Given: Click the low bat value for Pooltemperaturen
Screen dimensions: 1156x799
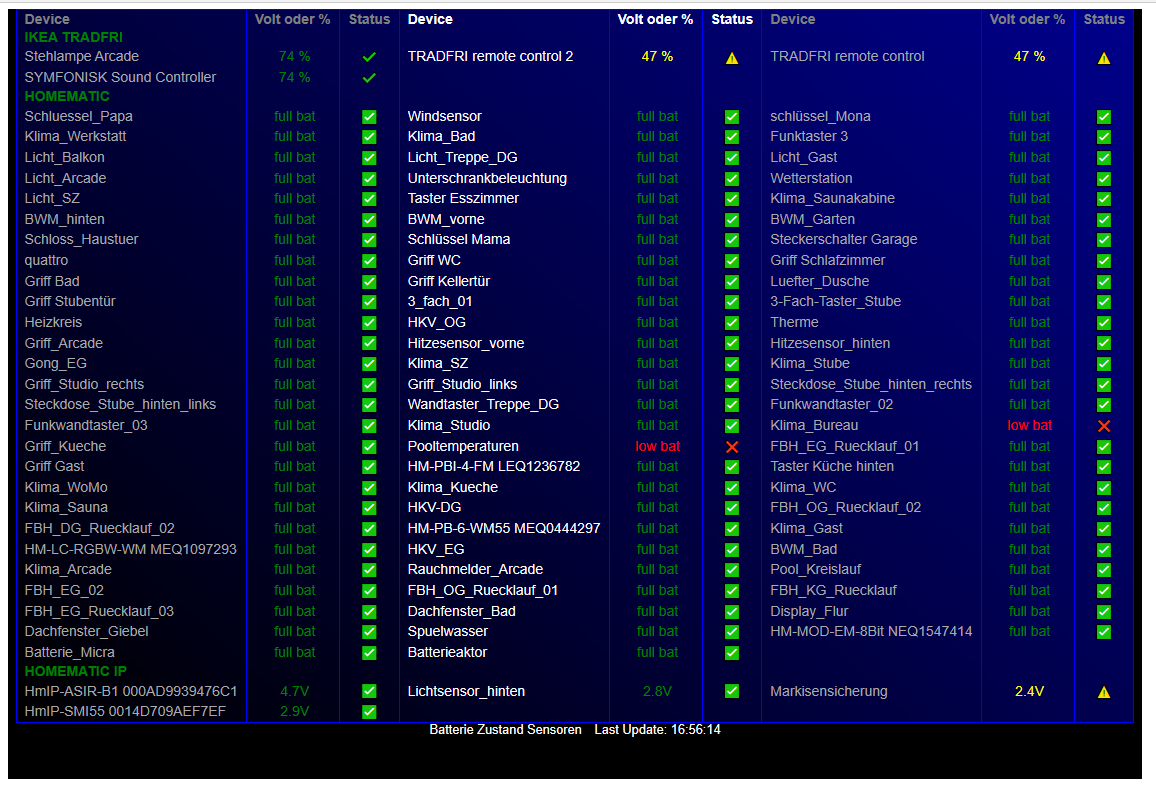Looking at the screenshot, I should 658,446.
